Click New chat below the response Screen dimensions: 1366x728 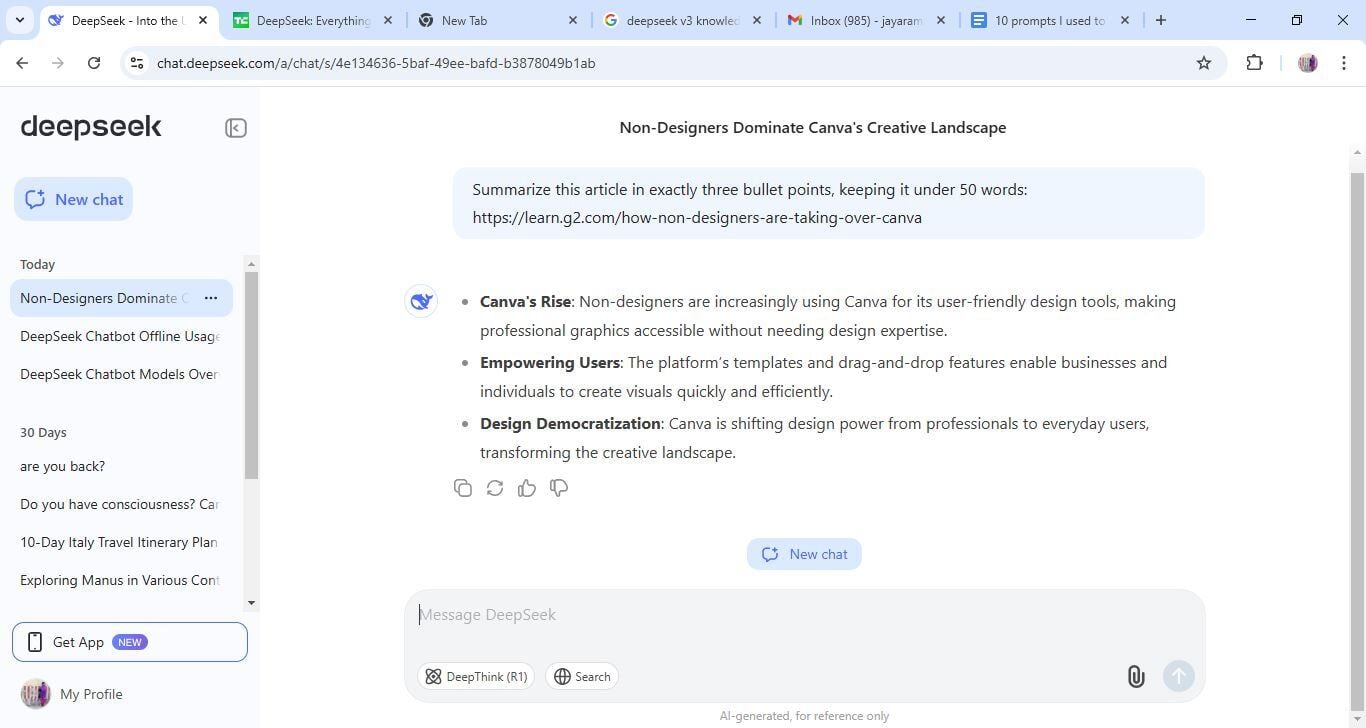pyautogui.click(x=804, y=554)
